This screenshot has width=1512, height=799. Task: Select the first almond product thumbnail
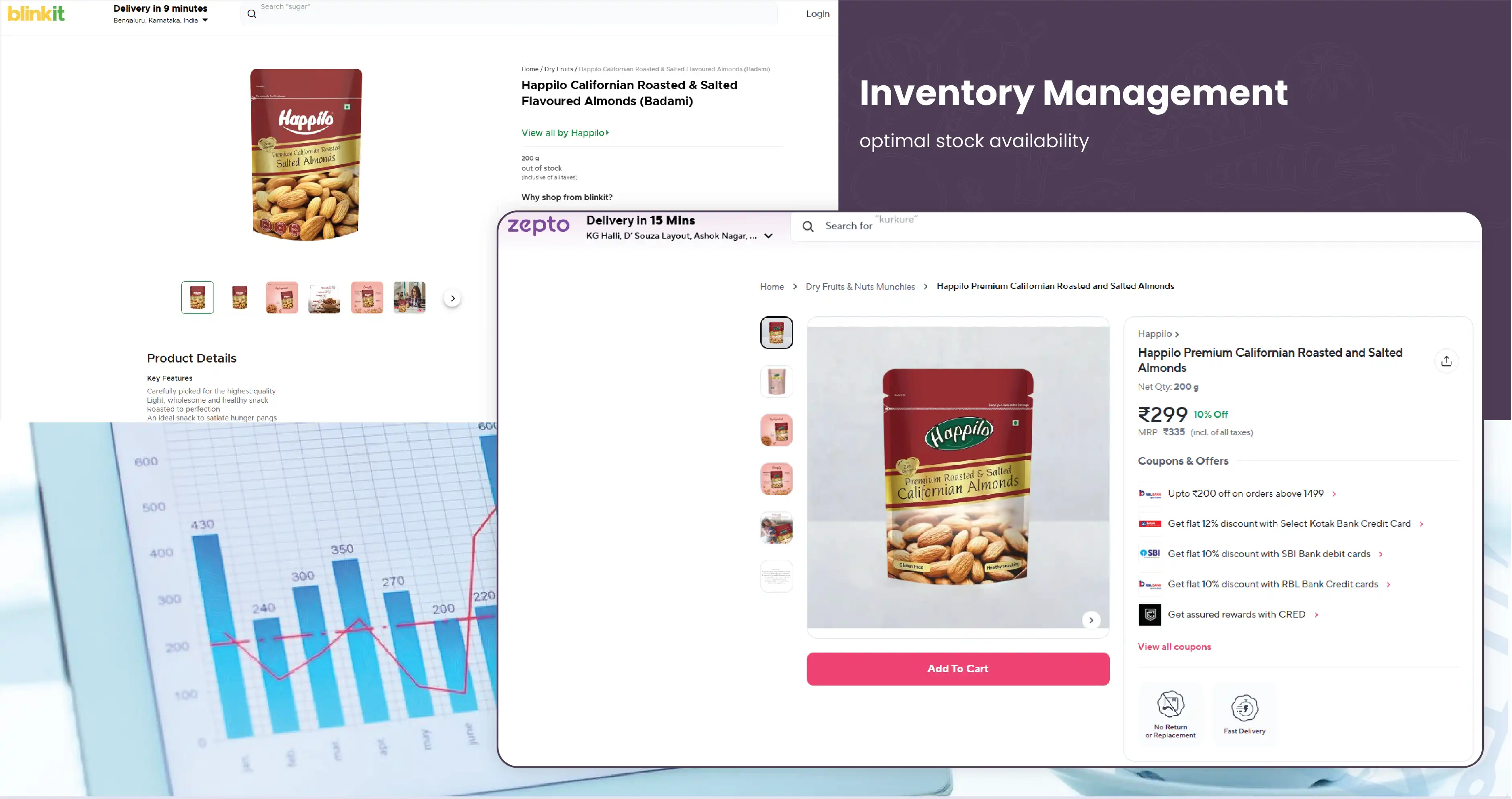coord(197,297)
